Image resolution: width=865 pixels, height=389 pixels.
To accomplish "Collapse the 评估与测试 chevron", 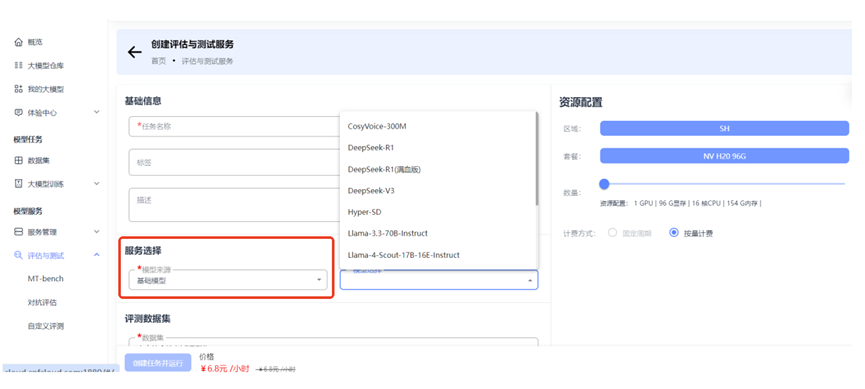I will (x=97, y=255).
